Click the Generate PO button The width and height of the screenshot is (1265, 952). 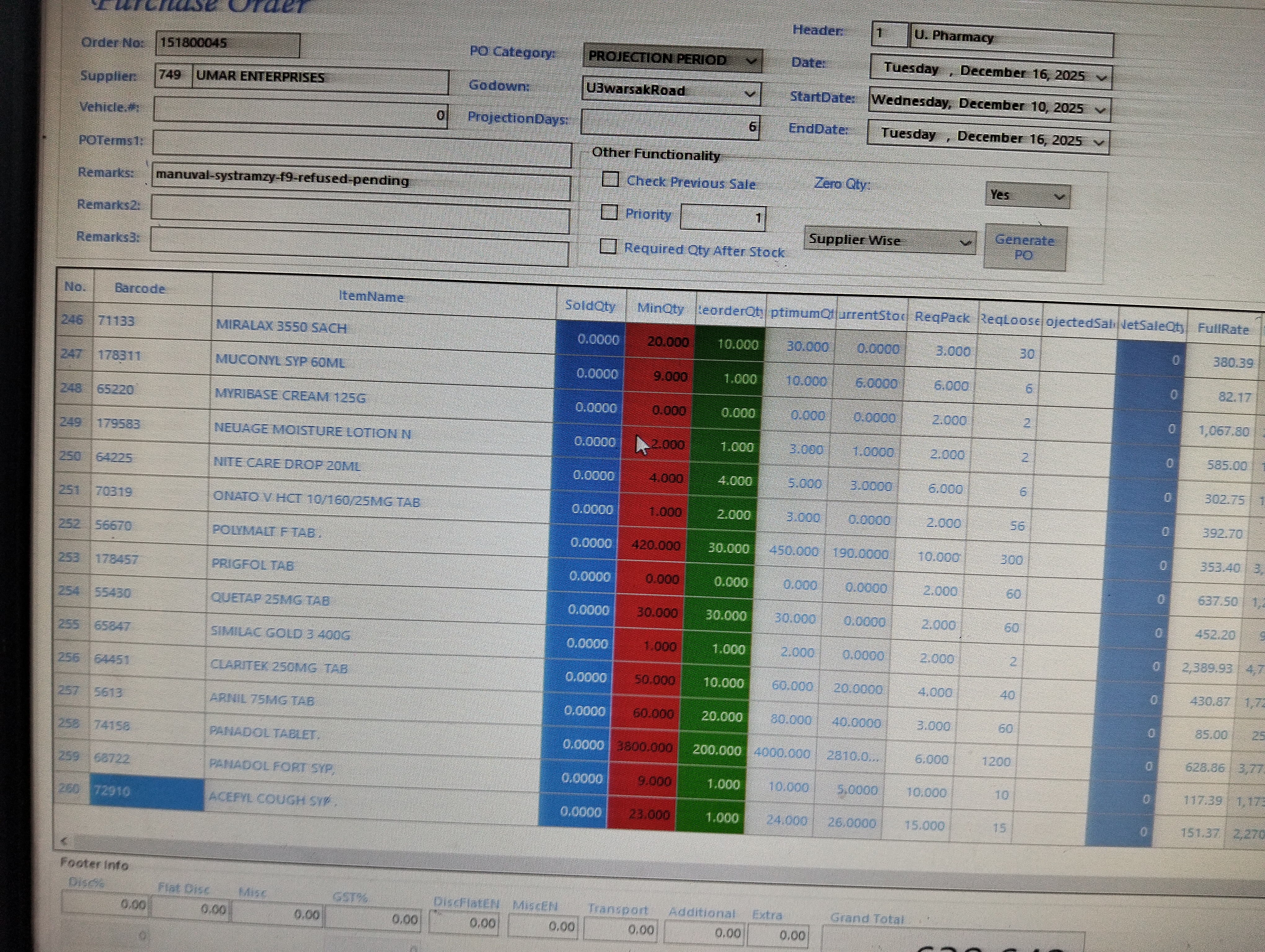pyautogui.click(x=1024, y=247)
